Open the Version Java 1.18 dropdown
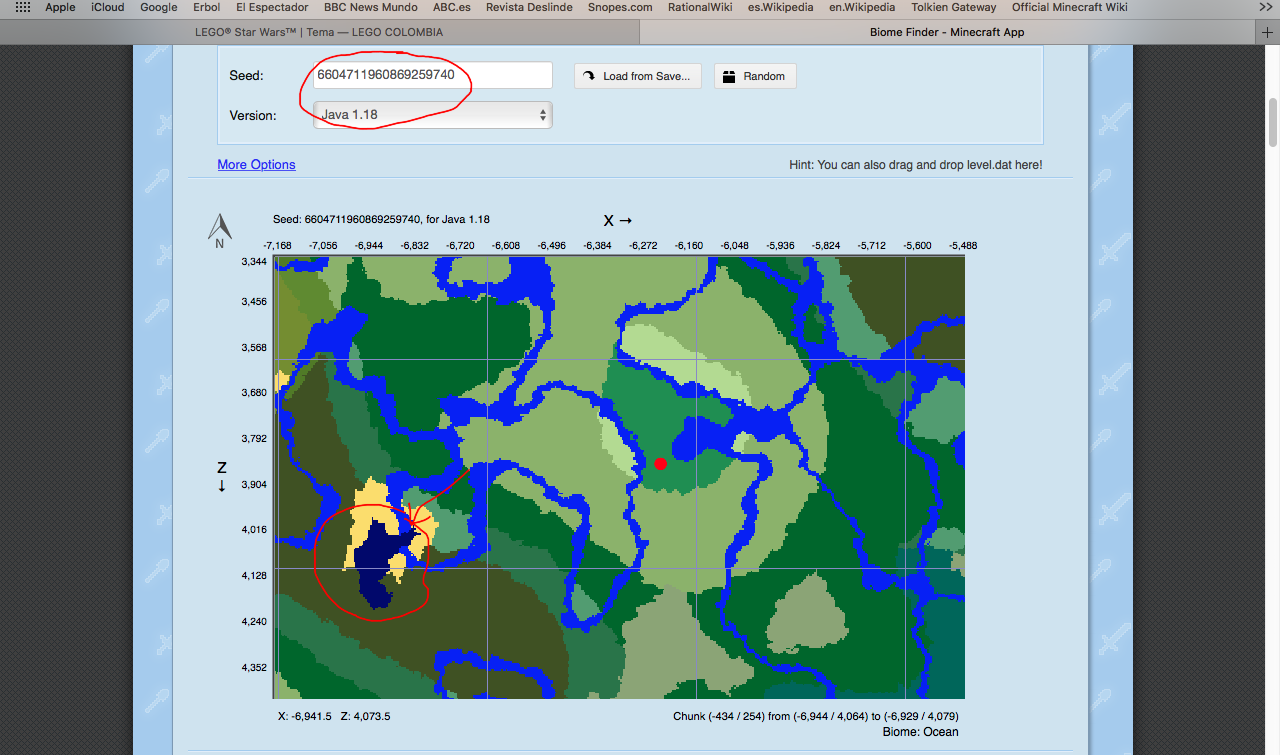Viewport: 1280px width, 755px height. [432, 115]
